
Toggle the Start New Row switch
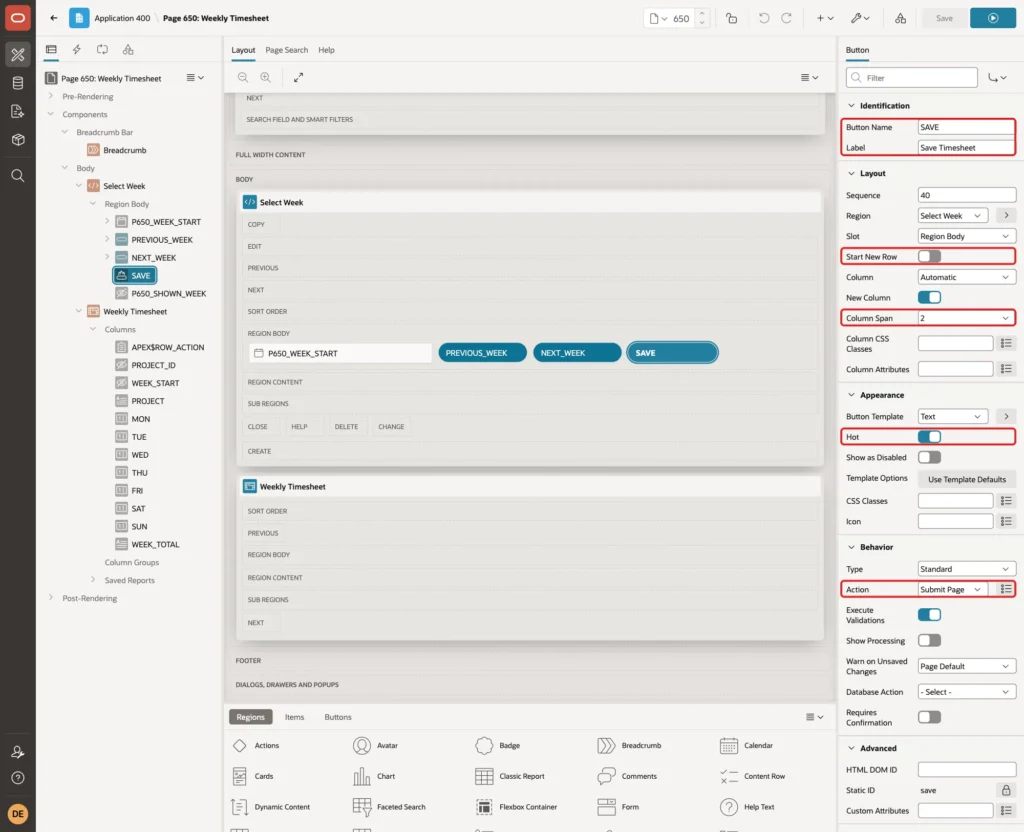(929, 257)
